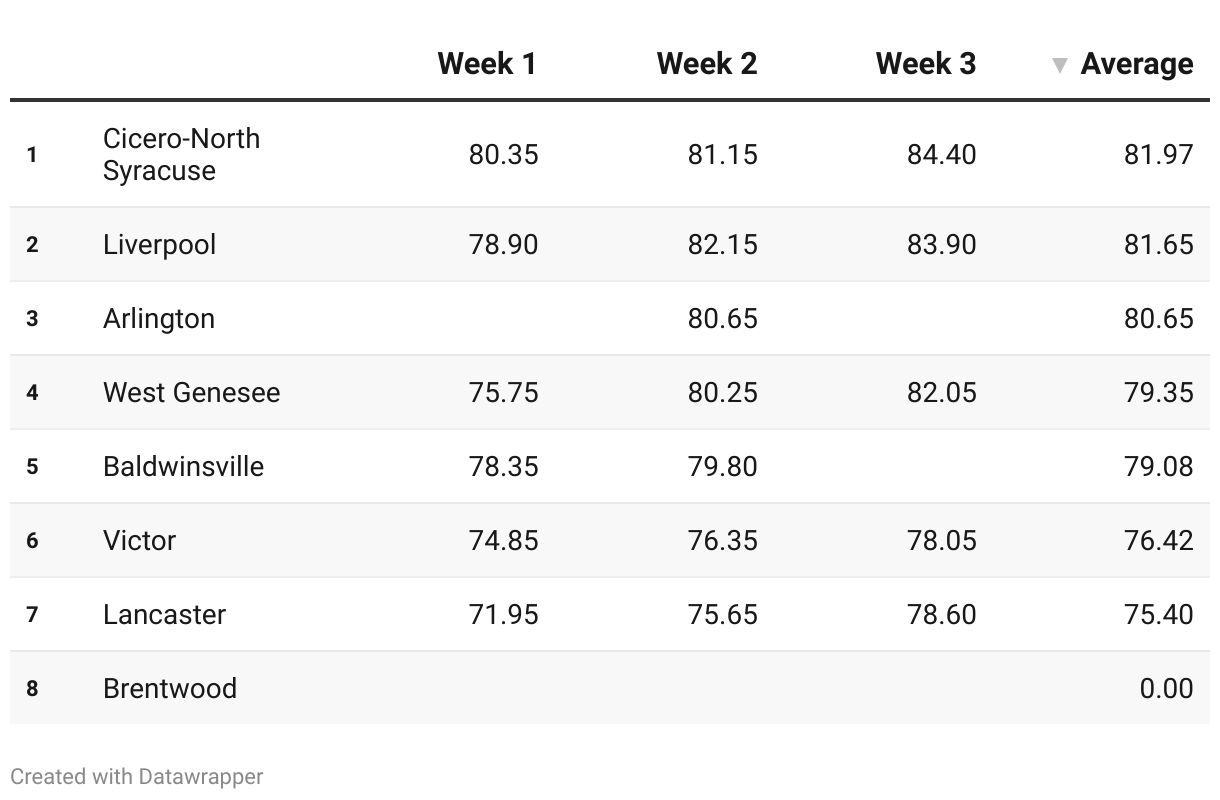1220x800 pixels.
Task: Sort table by Week 1 column header
Action: pos(487,64)
